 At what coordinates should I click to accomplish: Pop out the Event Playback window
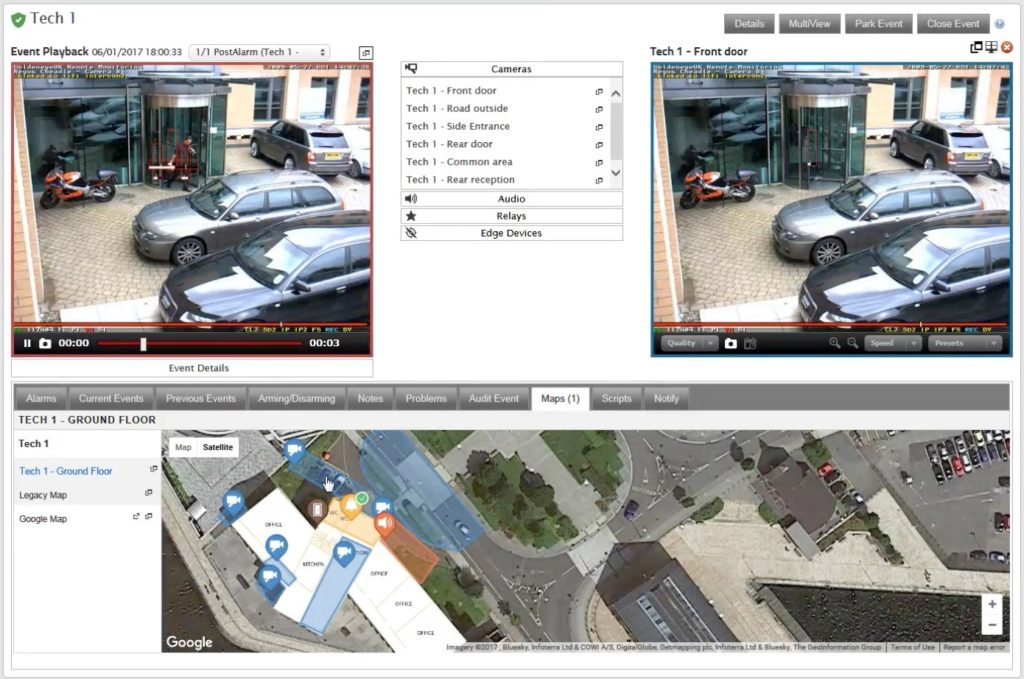pyautogui.click(x=365, y=52)
